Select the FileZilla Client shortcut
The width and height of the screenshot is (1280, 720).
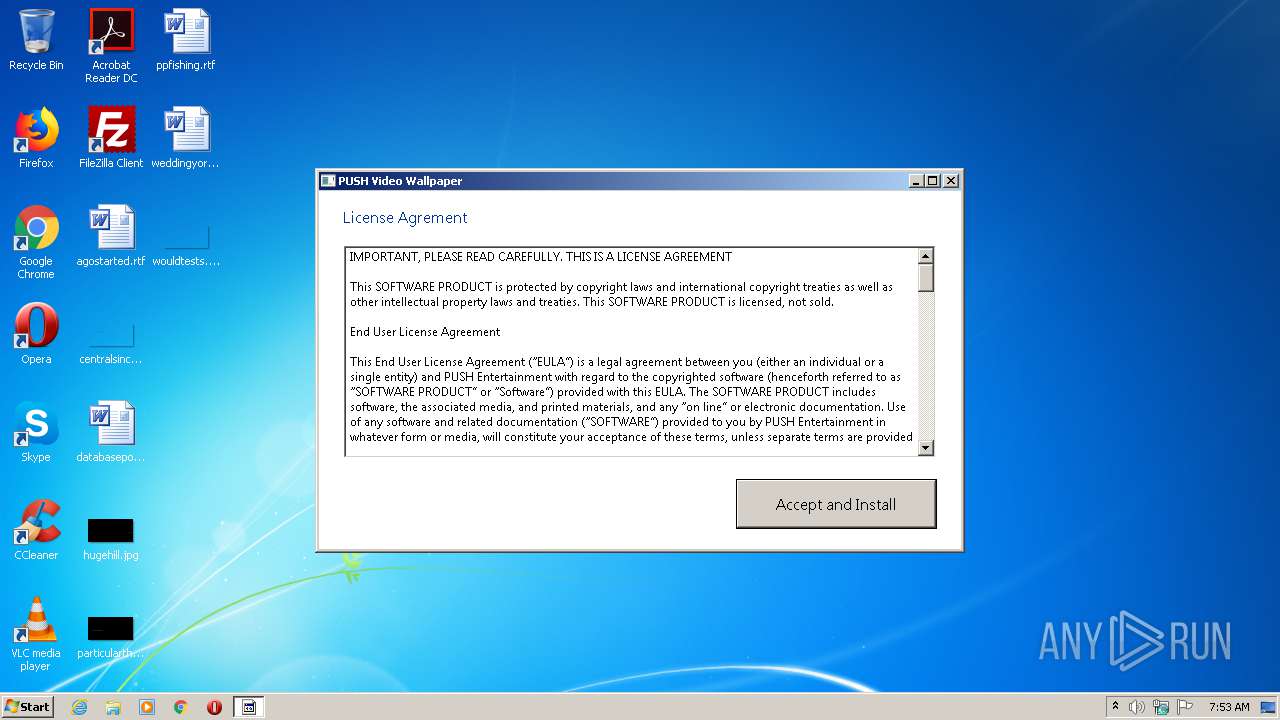tap(111, 138)
